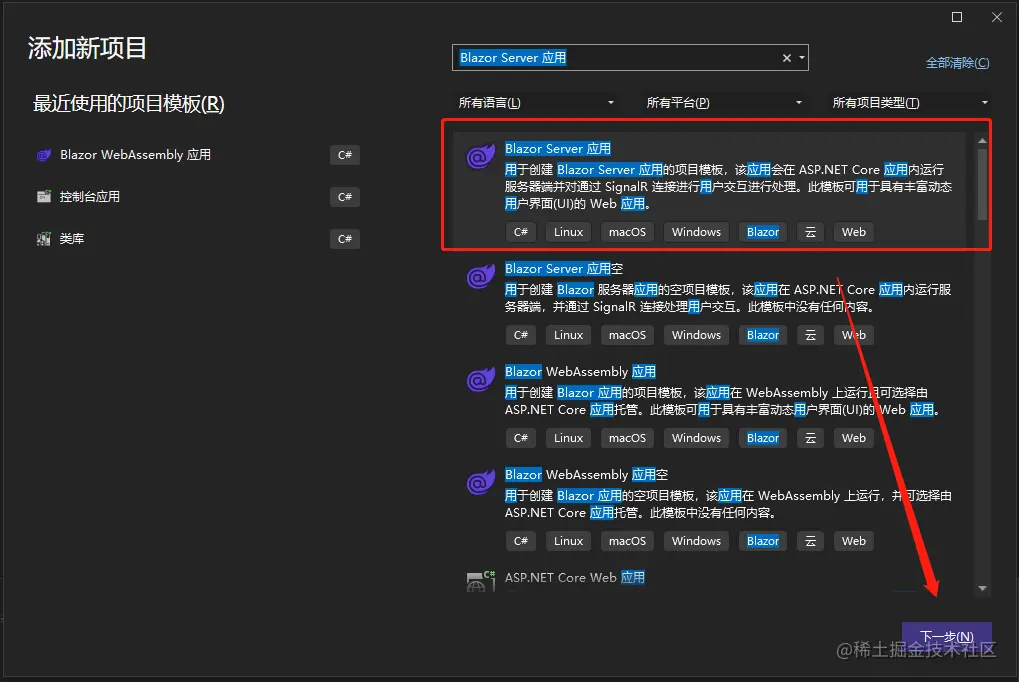Click the Blazor Server 应用空 template icon
The width and height of the screenshot is (1019, 682).
480,276
